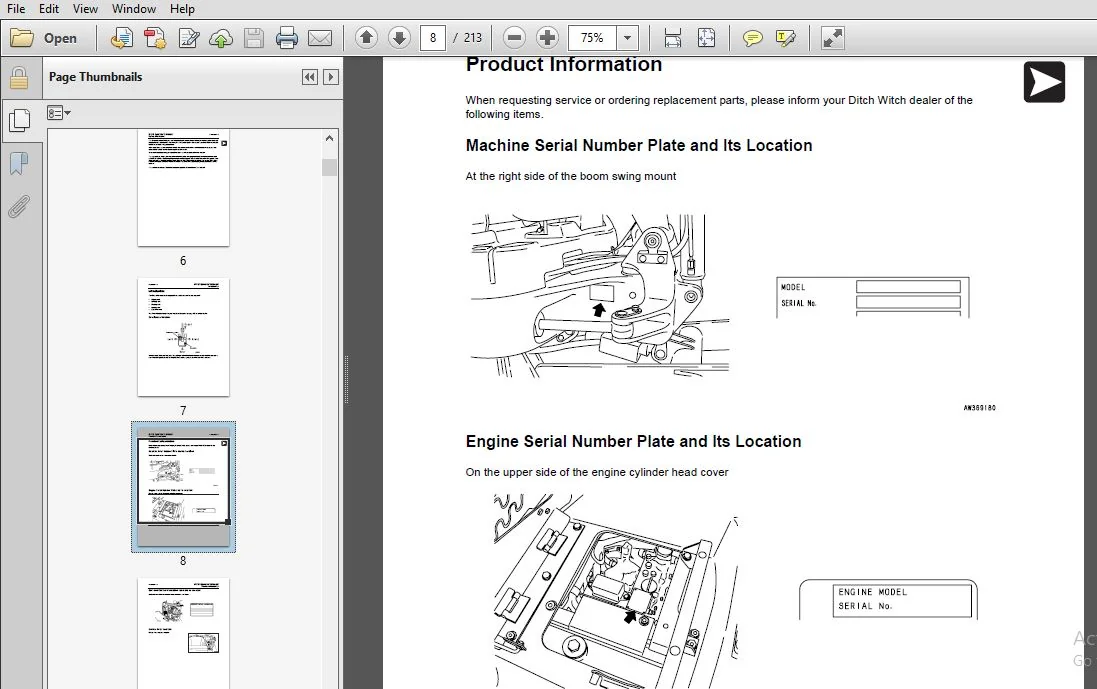This screenshot has width=1097, height=689.
Task: Click Machine Serial Number Plate heading
Action: [639, 145]
